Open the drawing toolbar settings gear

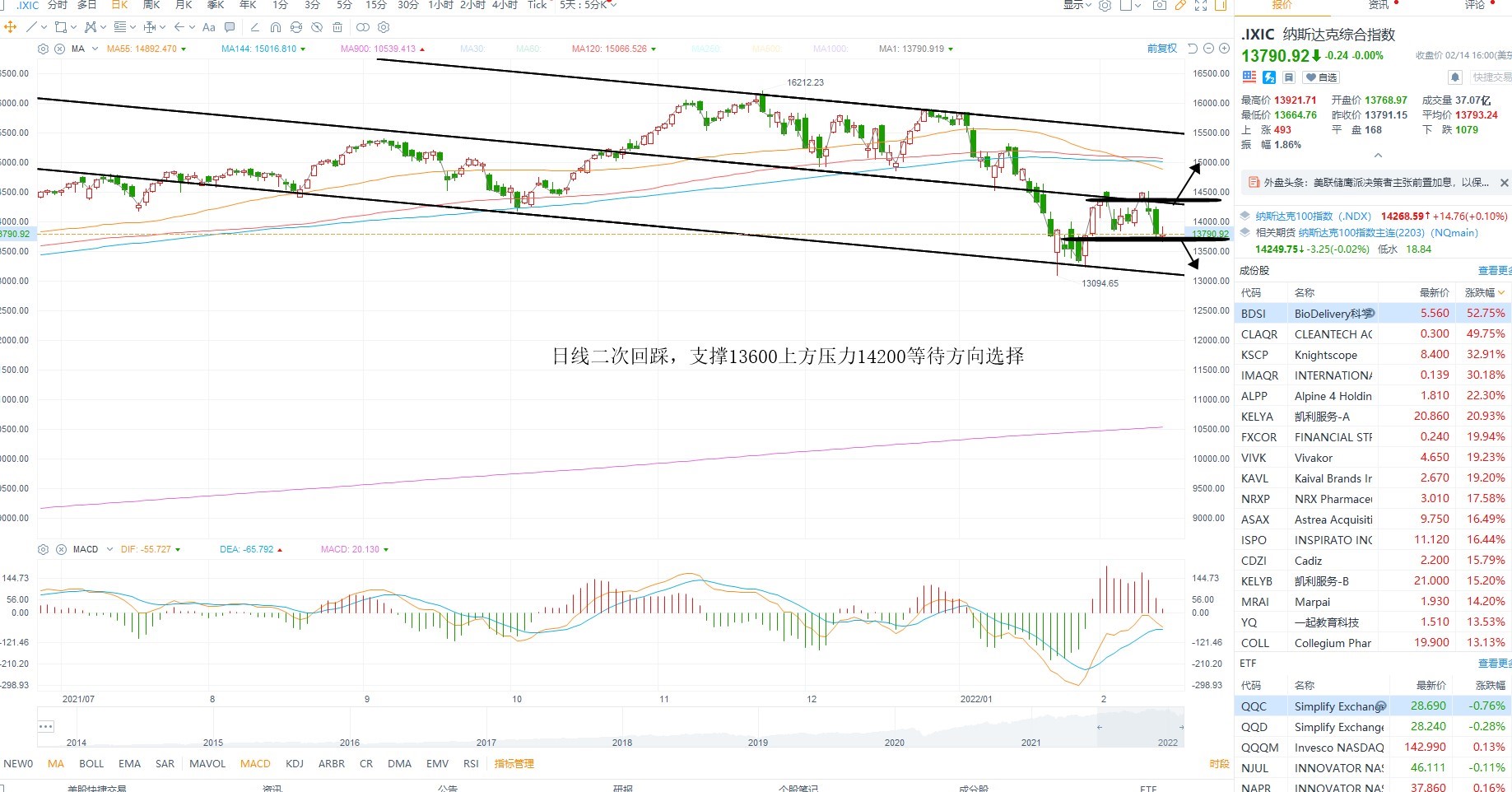tap(384, 27)
